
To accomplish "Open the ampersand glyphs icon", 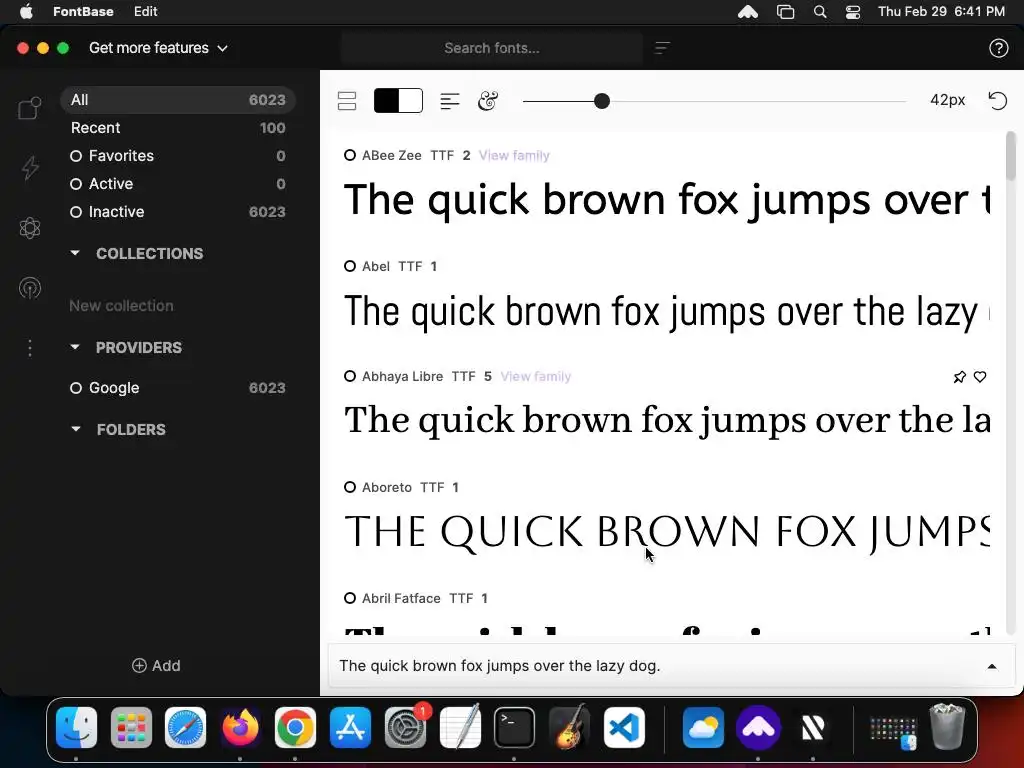I will [488, 101].
